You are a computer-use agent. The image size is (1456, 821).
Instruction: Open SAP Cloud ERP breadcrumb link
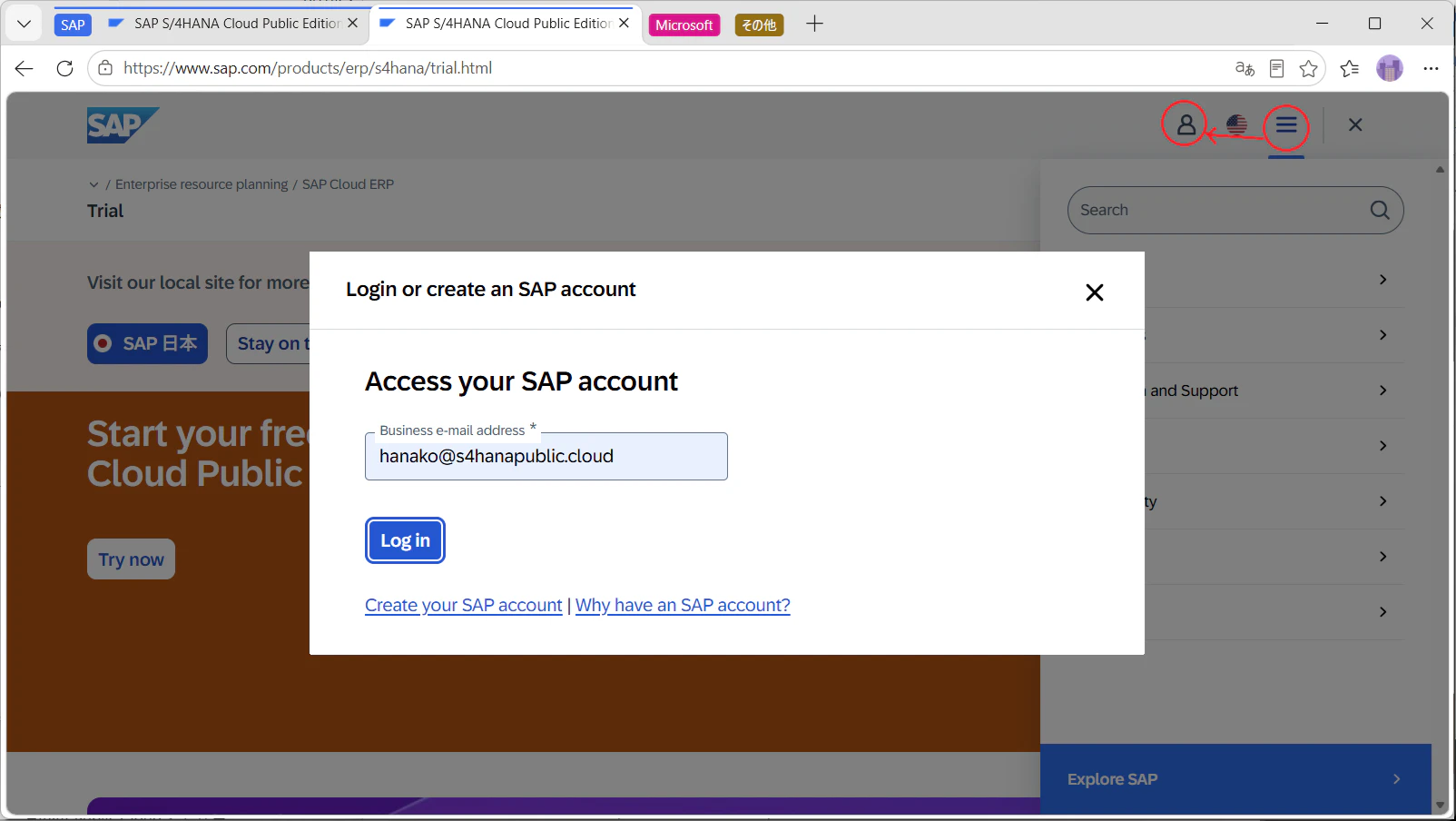[x=348, y=184]
